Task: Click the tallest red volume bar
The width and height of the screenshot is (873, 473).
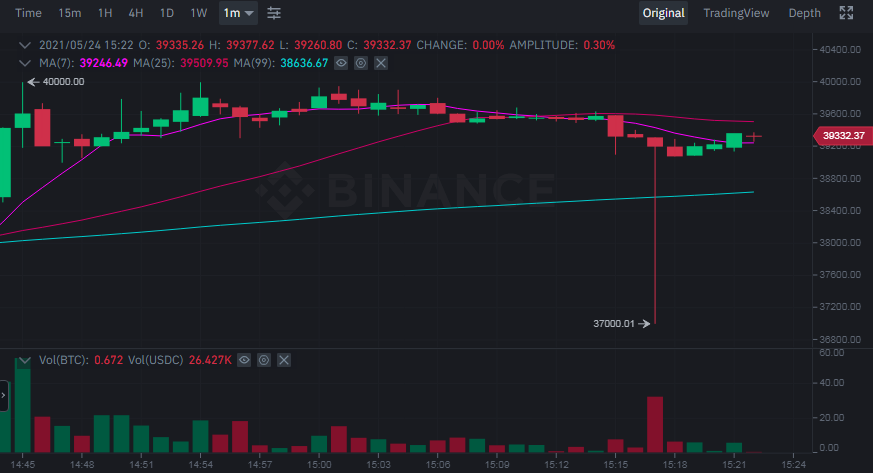Action: click(x=655, y=425)
